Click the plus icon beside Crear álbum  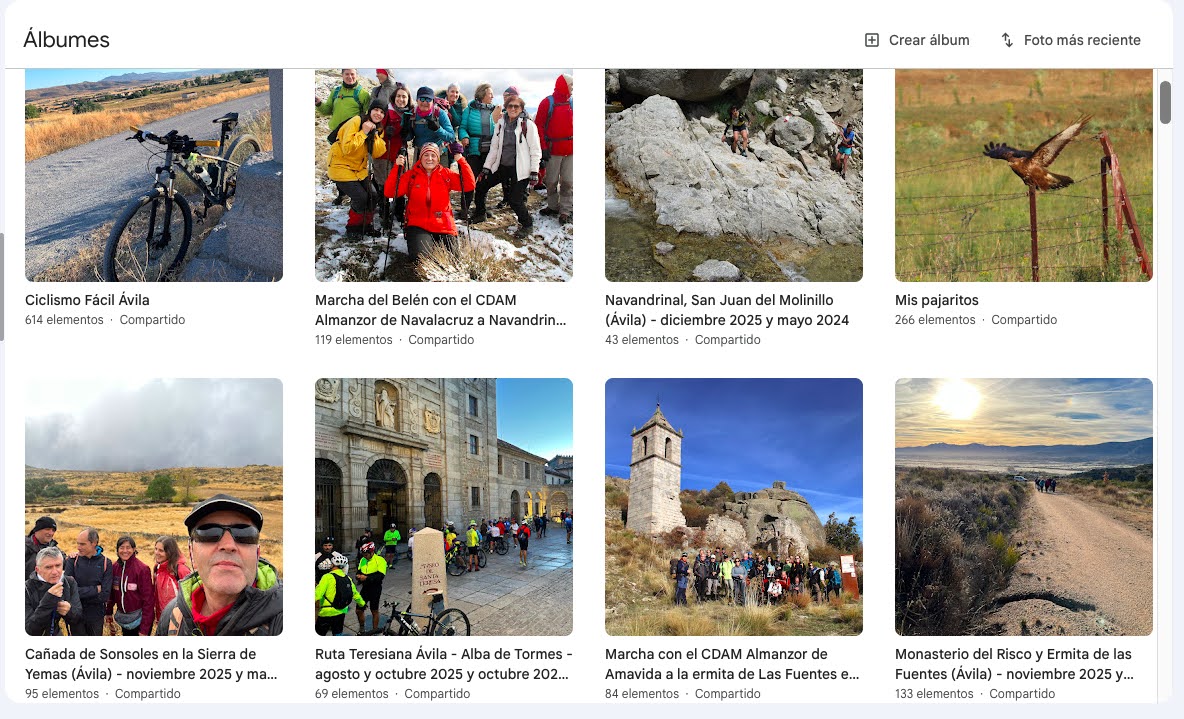871,40
